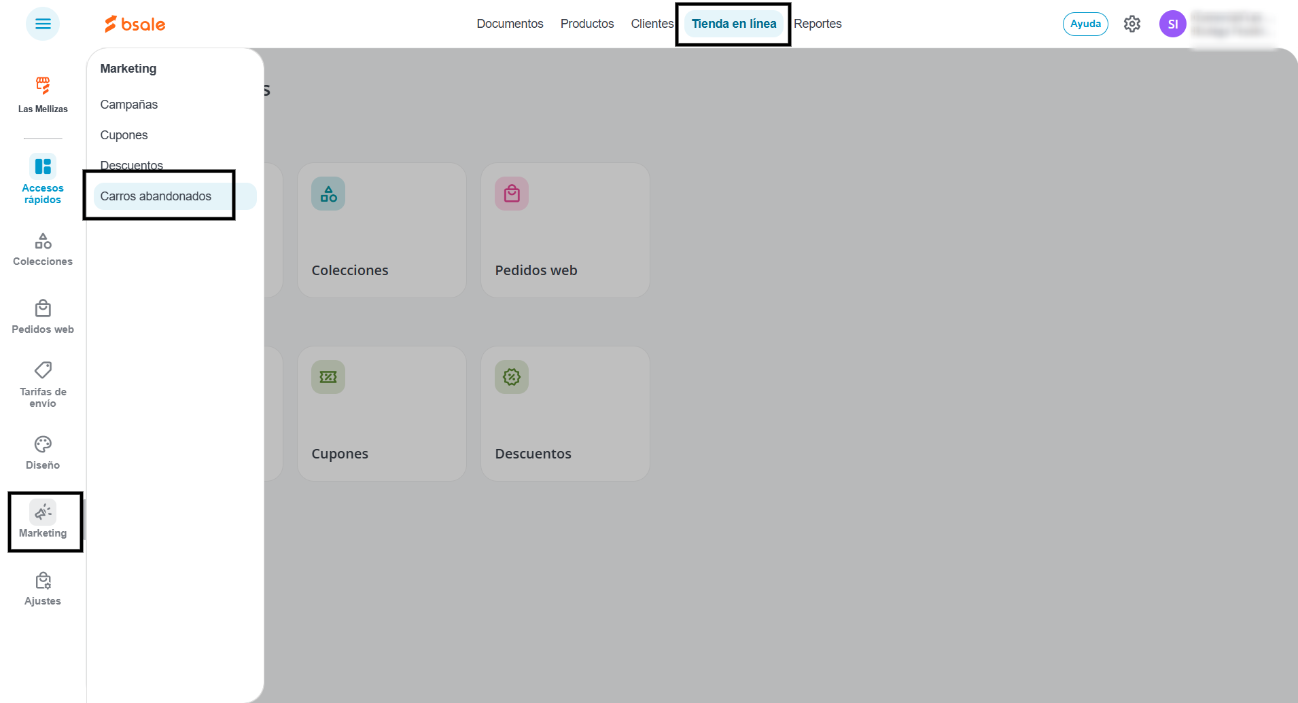This screenshot has width=1298, height=703.
Task: Open Colecciones in the sidebar
Action: 43,250
